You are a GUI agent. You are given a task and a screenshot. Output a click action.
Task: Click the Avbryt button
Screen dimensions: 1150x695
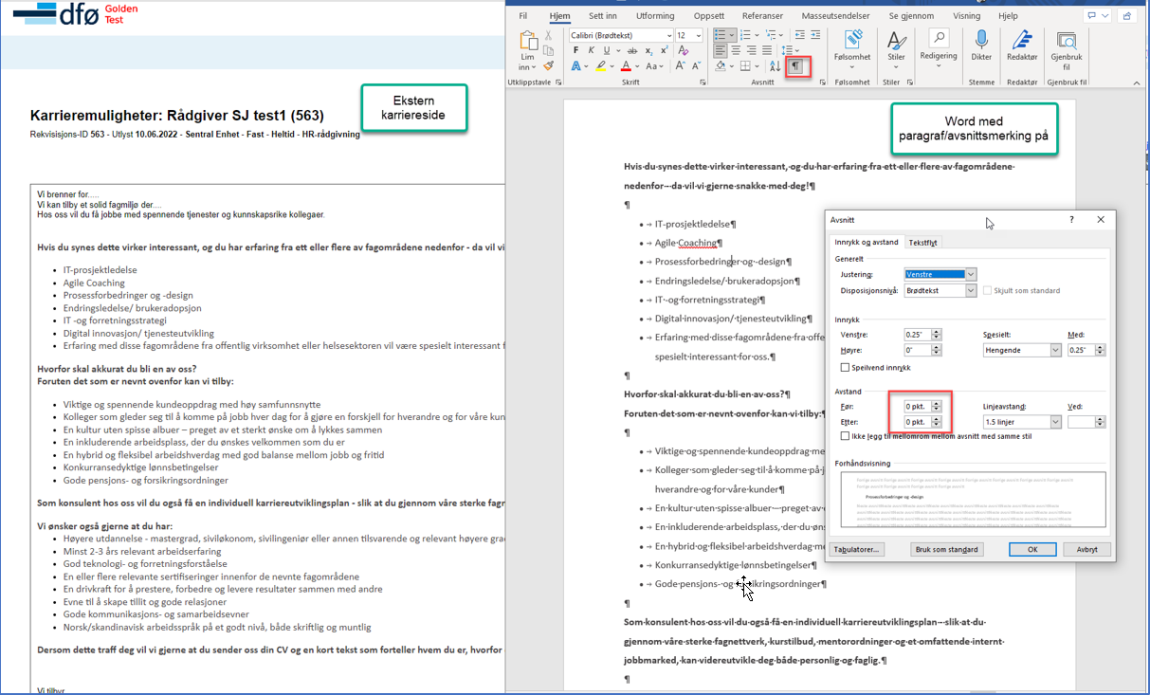(1087, 549)
